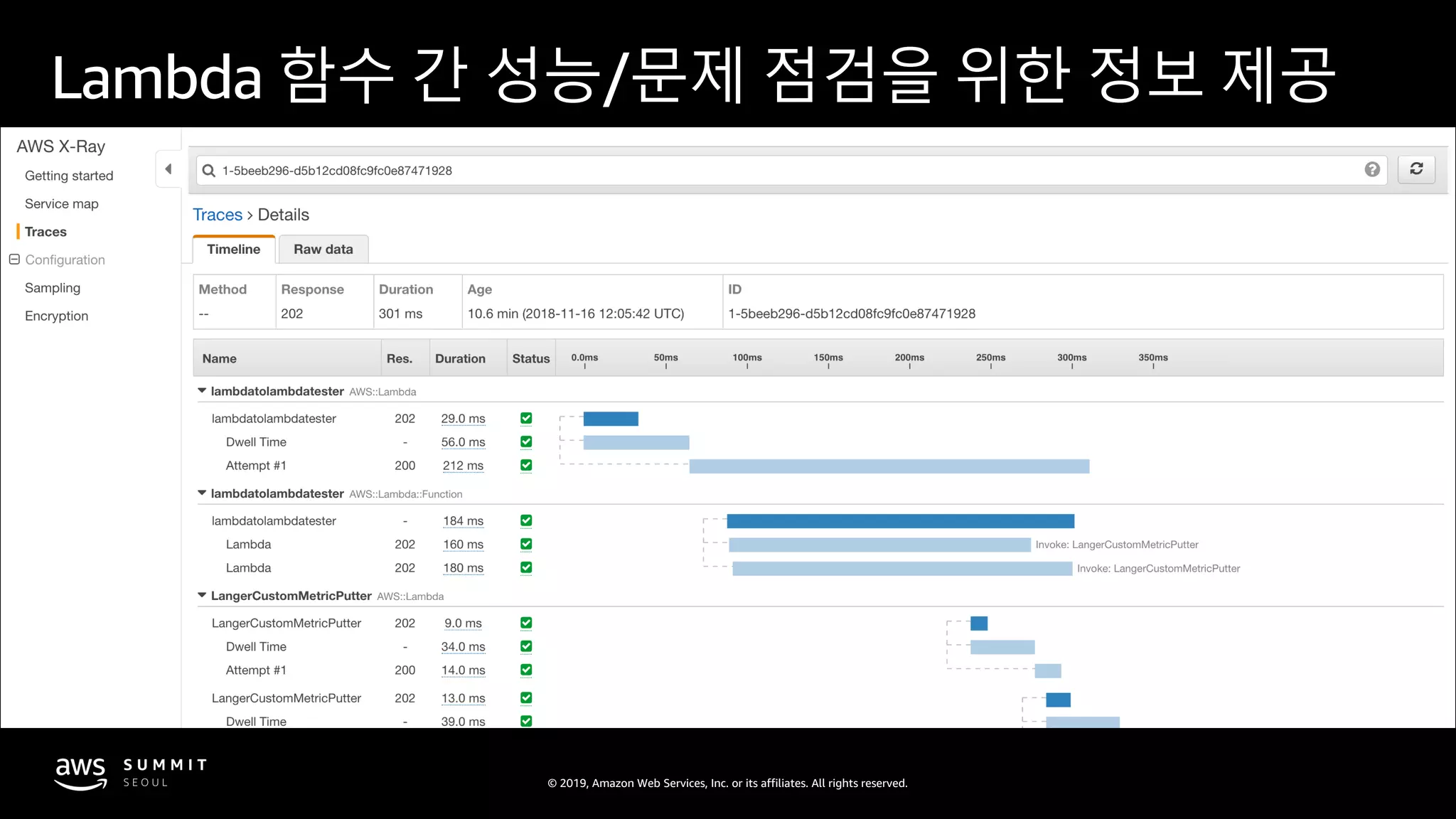Select the Configuration sidebar heading
Screen dimensions: 1456x819
pos(65,260)
